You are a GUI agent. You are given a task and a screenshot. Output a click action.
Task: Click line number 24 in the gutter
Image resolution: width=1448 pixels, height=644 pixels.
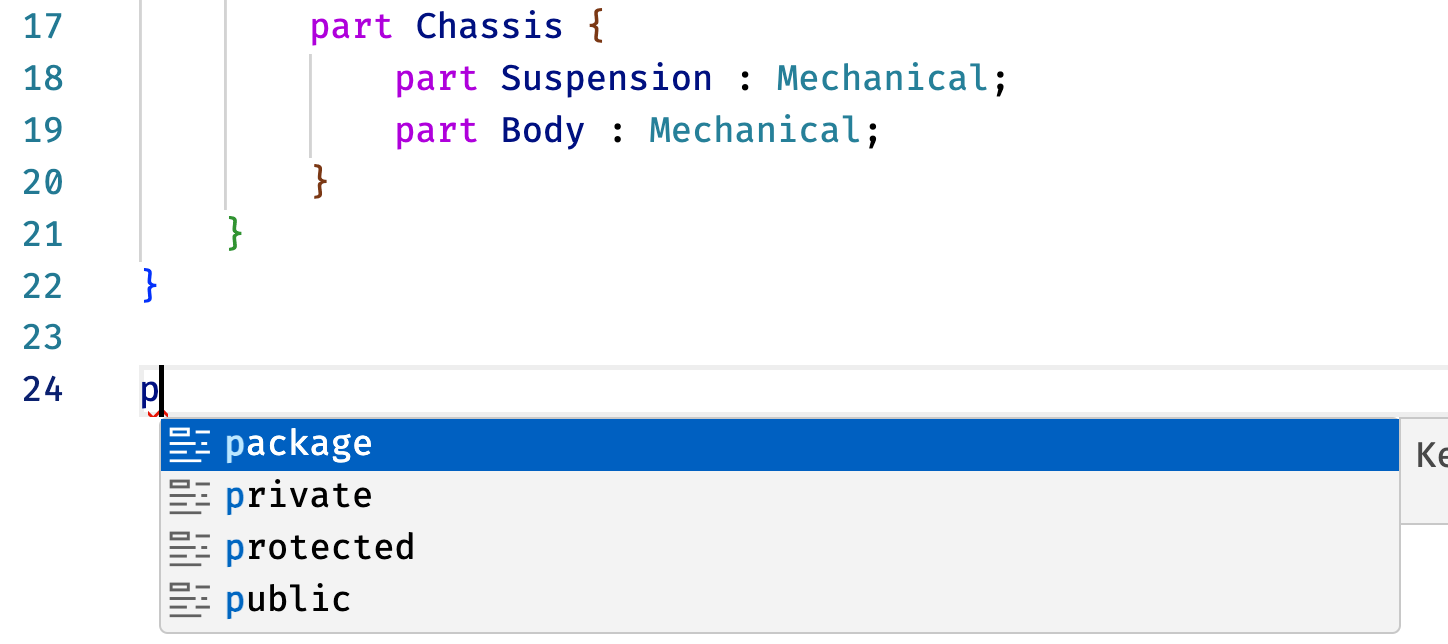[x=42, y=390]
